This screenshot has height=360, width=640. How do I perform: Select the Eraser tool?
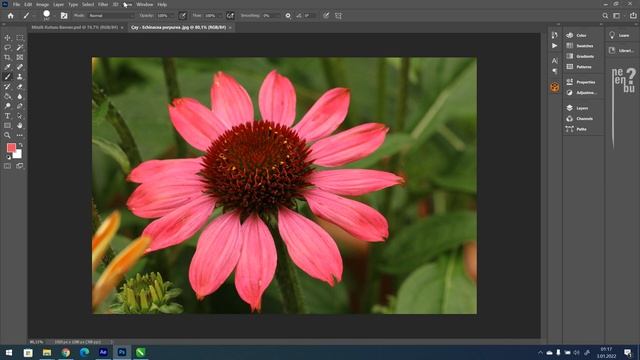[20, 87]
